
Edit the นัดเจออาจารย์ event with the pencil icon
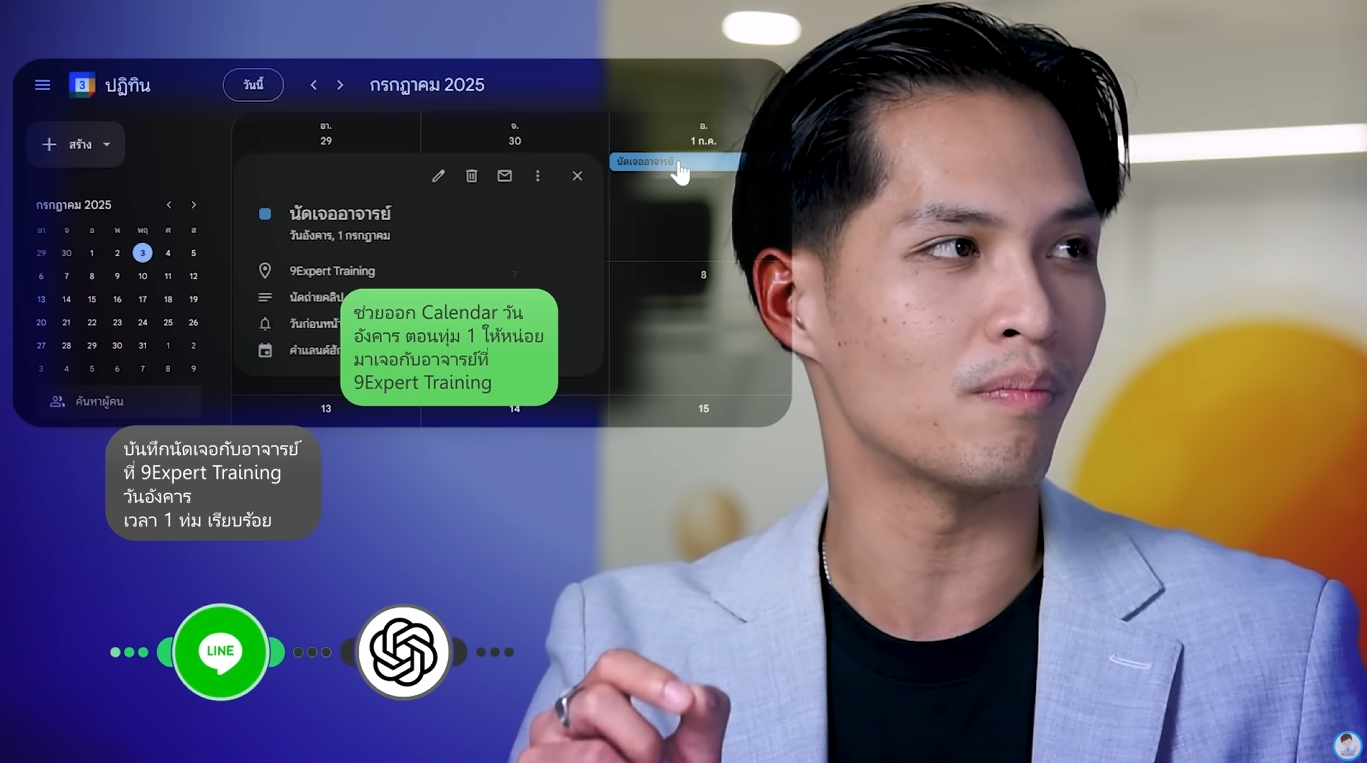pos(438,175)
